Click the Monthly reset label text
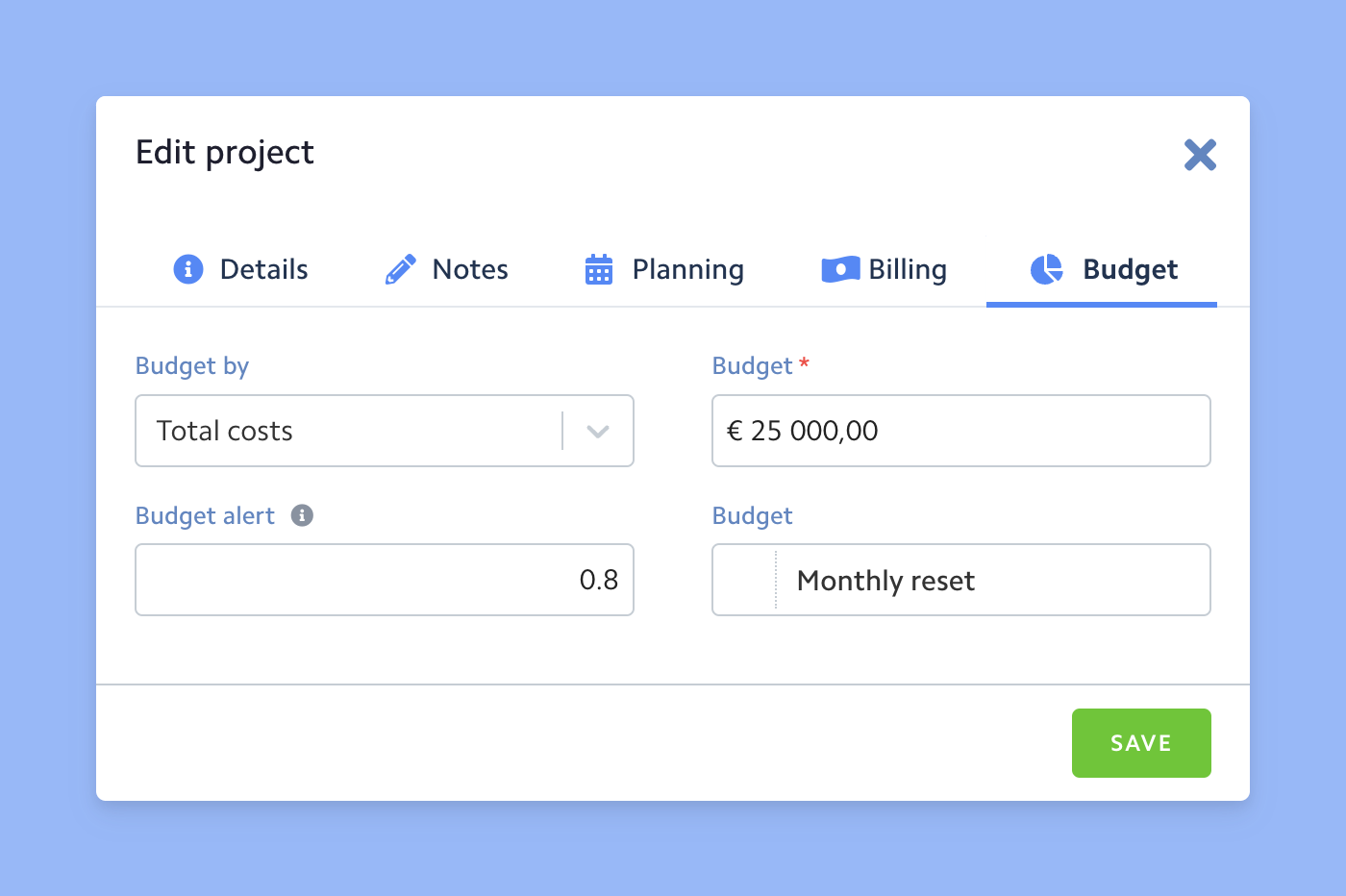 tap(885, 581)
